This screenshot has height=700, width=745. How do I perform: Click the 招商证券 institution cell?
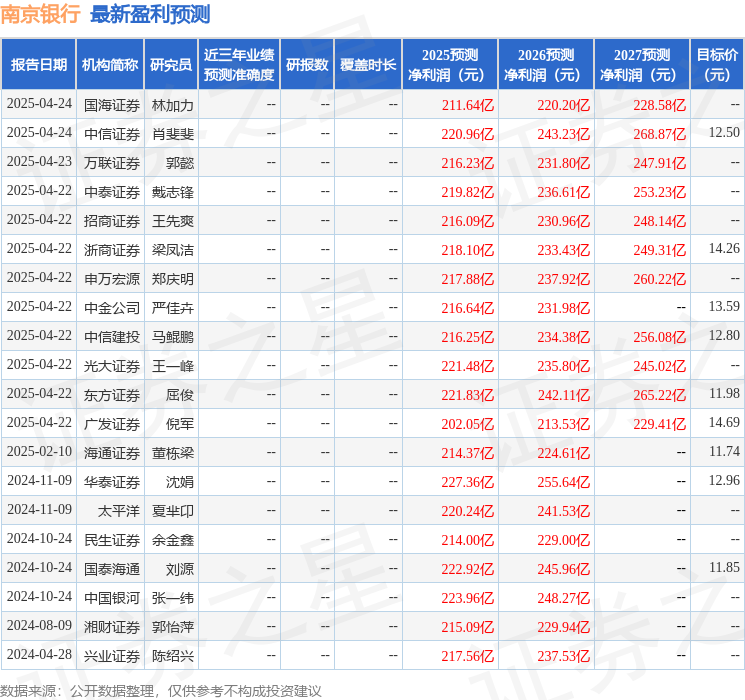[x=112, y=221]
